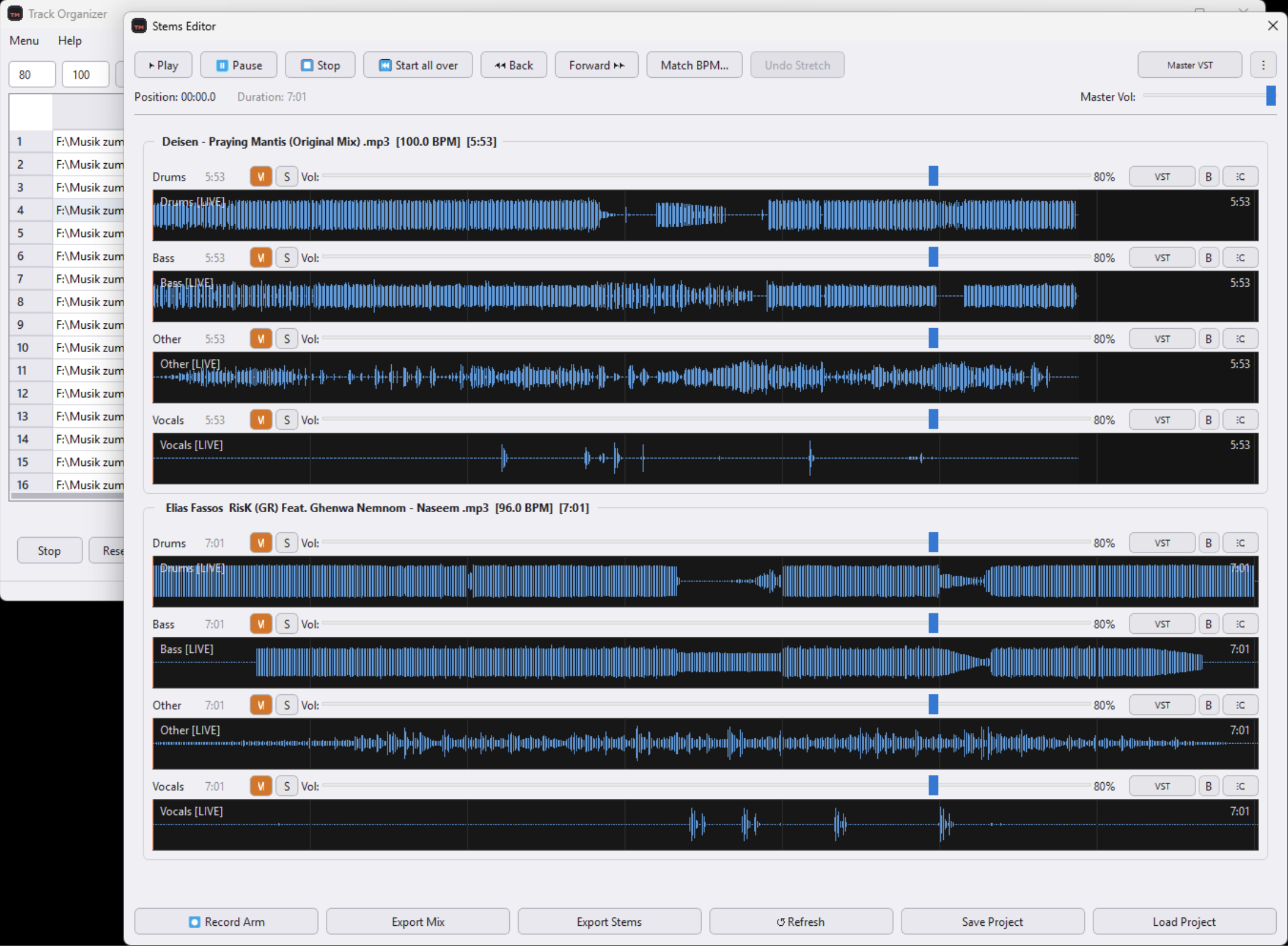The image size is (1288, 946).
Task: Select row 12 in the Track Organizer list
Action: pos(66,393)
